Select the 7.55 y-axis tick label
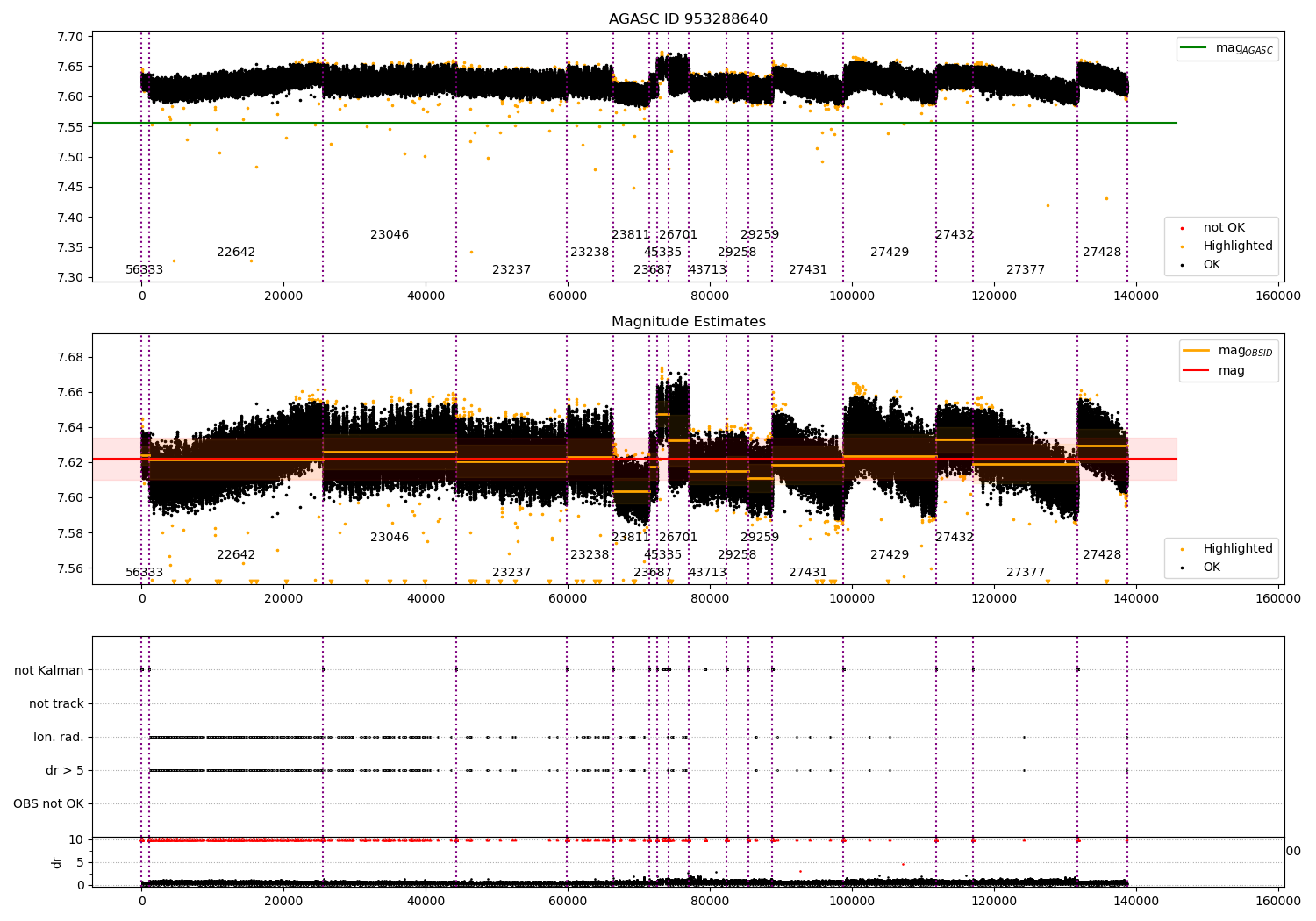The image size is (1316, 921). tap(70, 127)
